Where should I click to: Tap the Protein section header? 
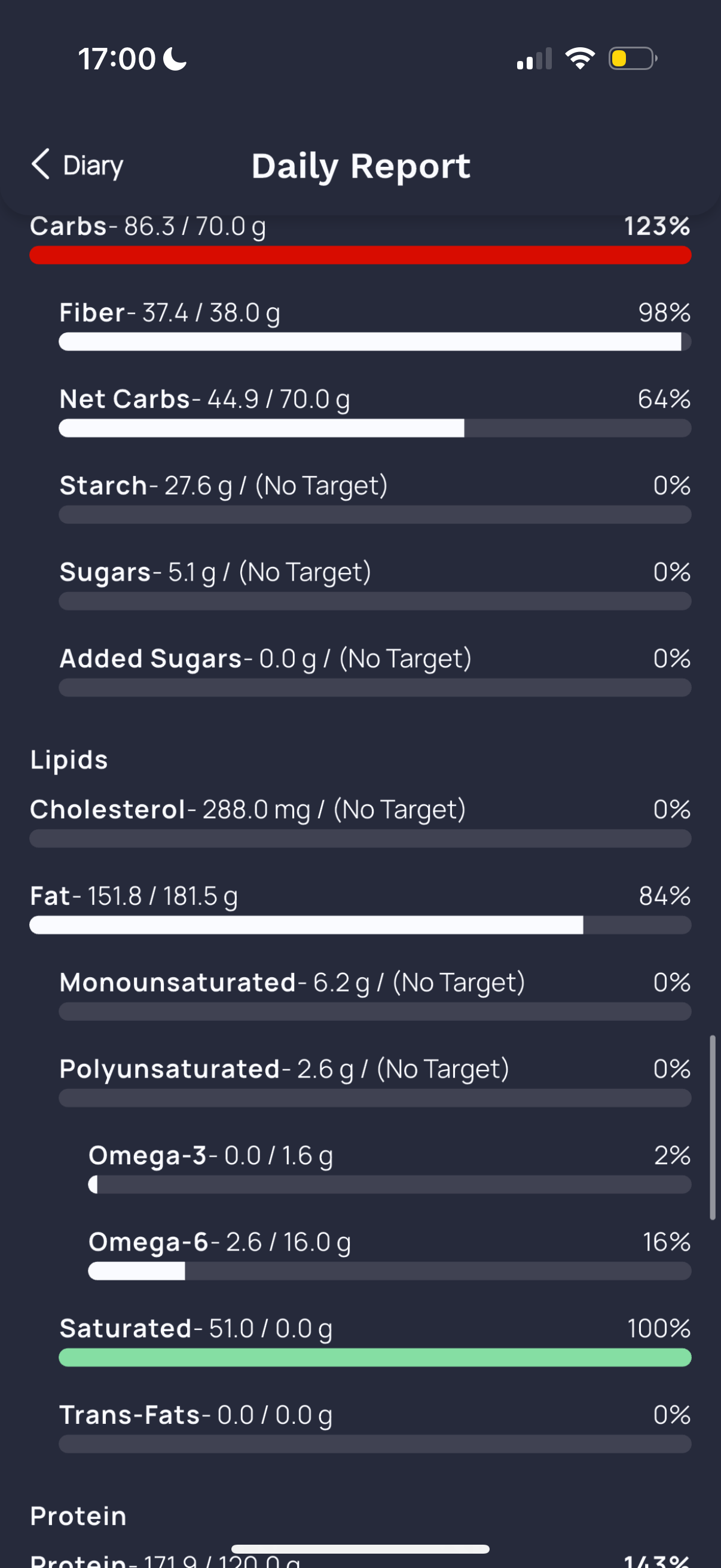78,1516
